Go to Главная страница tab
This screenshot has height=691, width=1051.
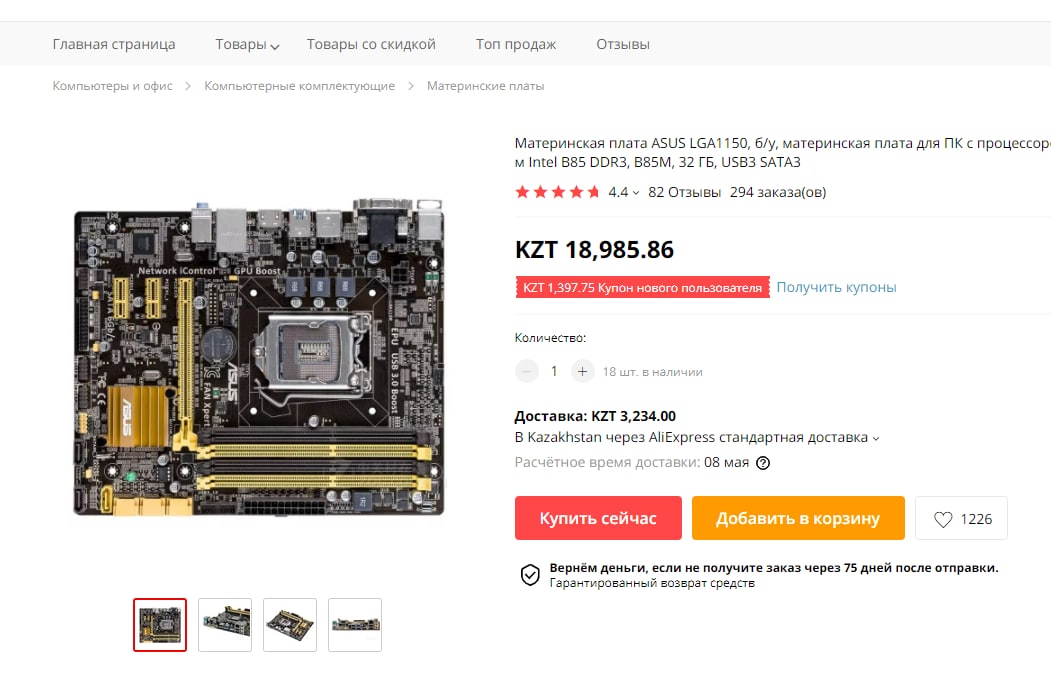114,44
